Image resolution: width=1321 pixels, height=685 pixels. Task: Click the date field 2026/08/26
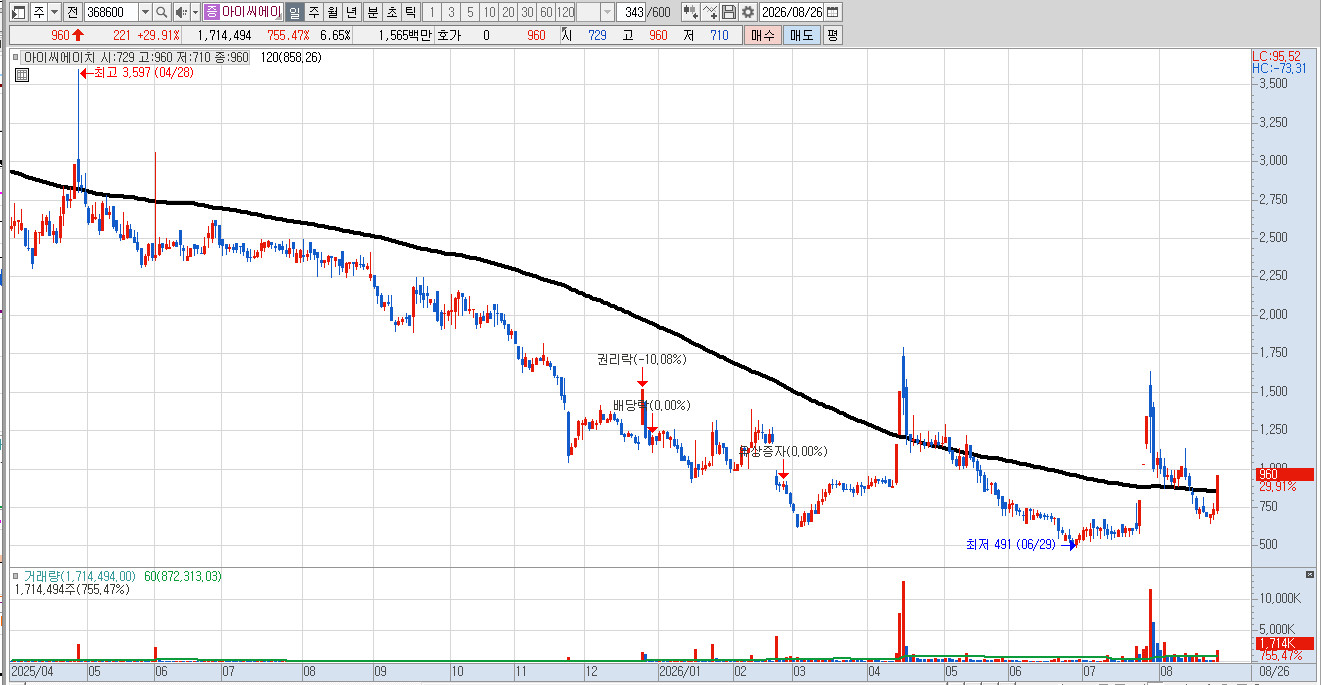click(x=792, y=12)
